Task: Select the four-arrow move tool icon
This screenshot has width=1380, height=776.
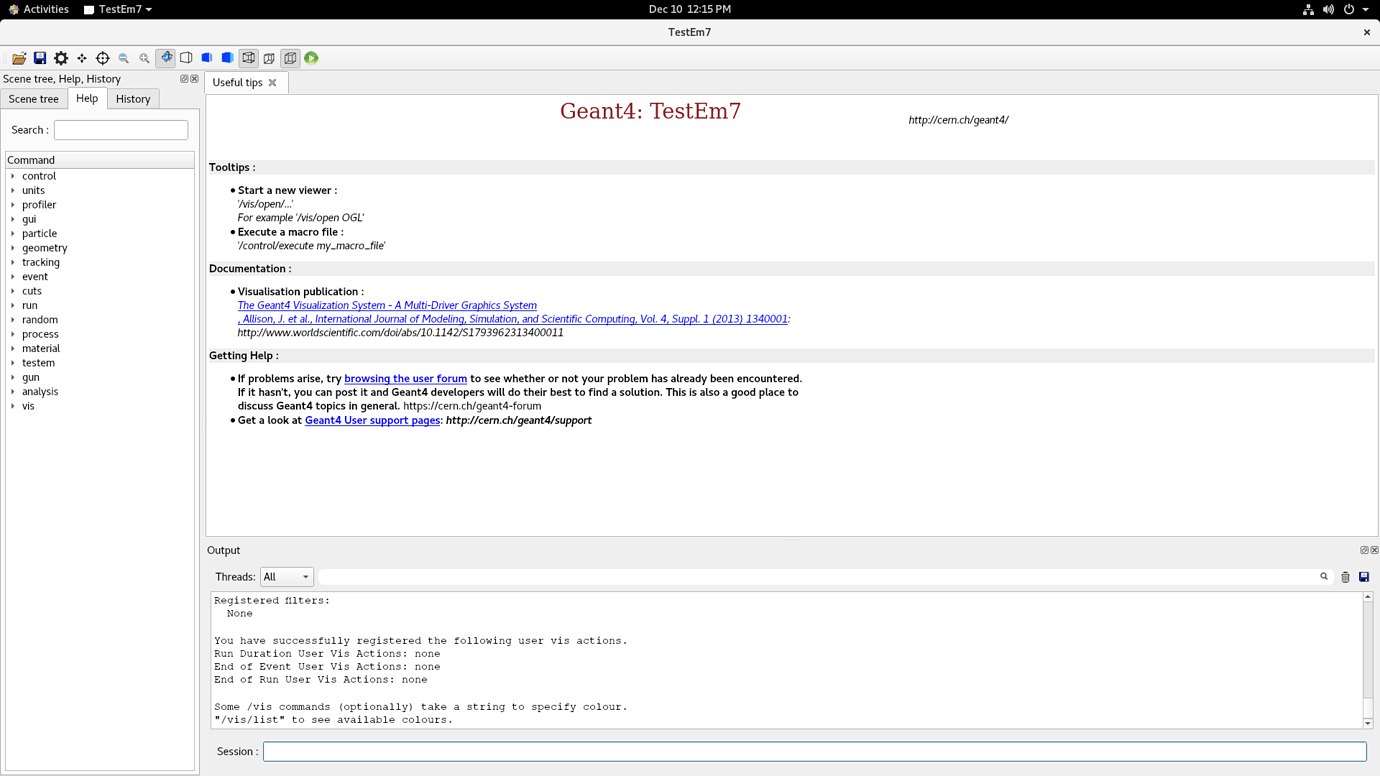Action: click(x=82, y=58)
